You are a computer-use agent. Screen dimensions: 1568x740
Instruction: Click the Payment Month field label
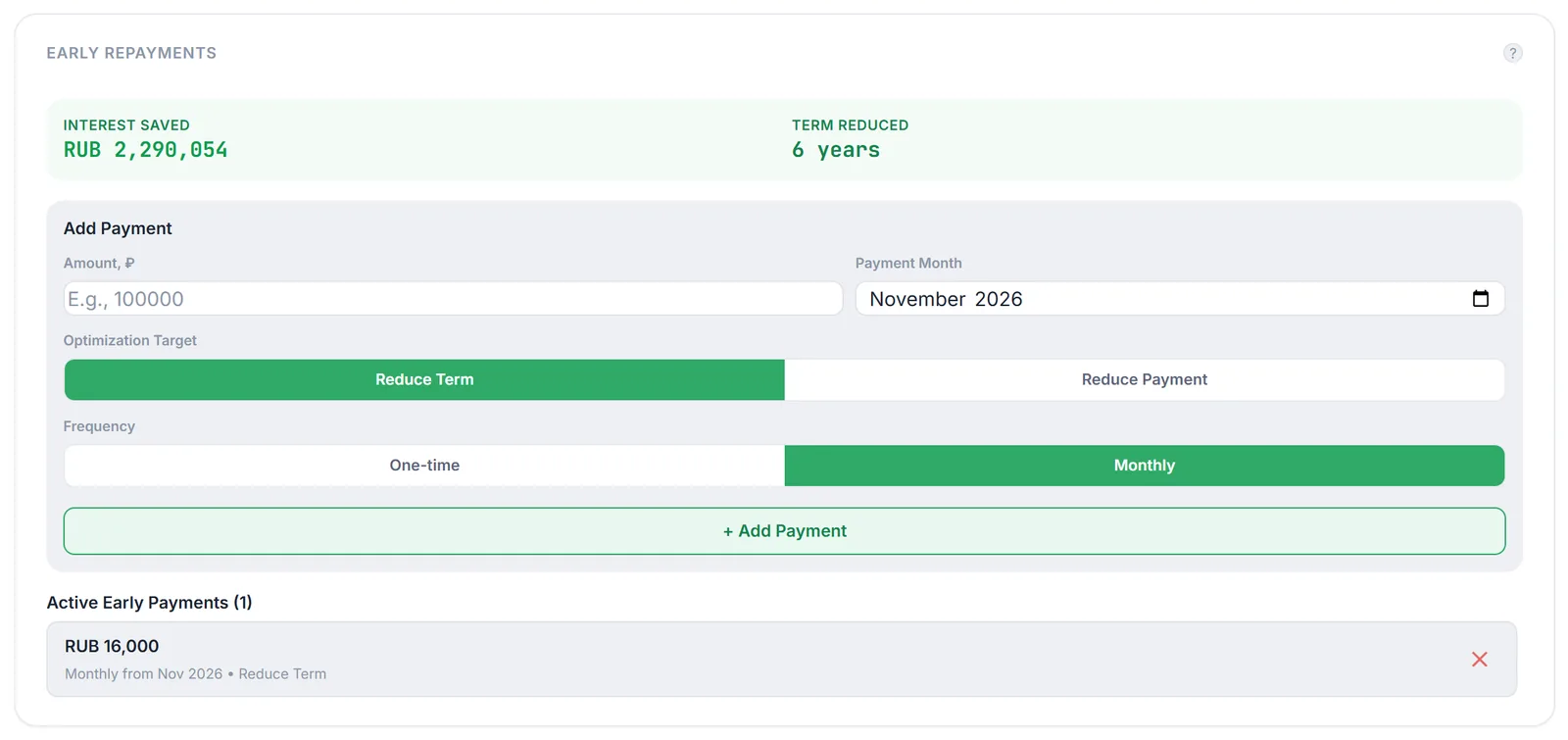point(908,264)
